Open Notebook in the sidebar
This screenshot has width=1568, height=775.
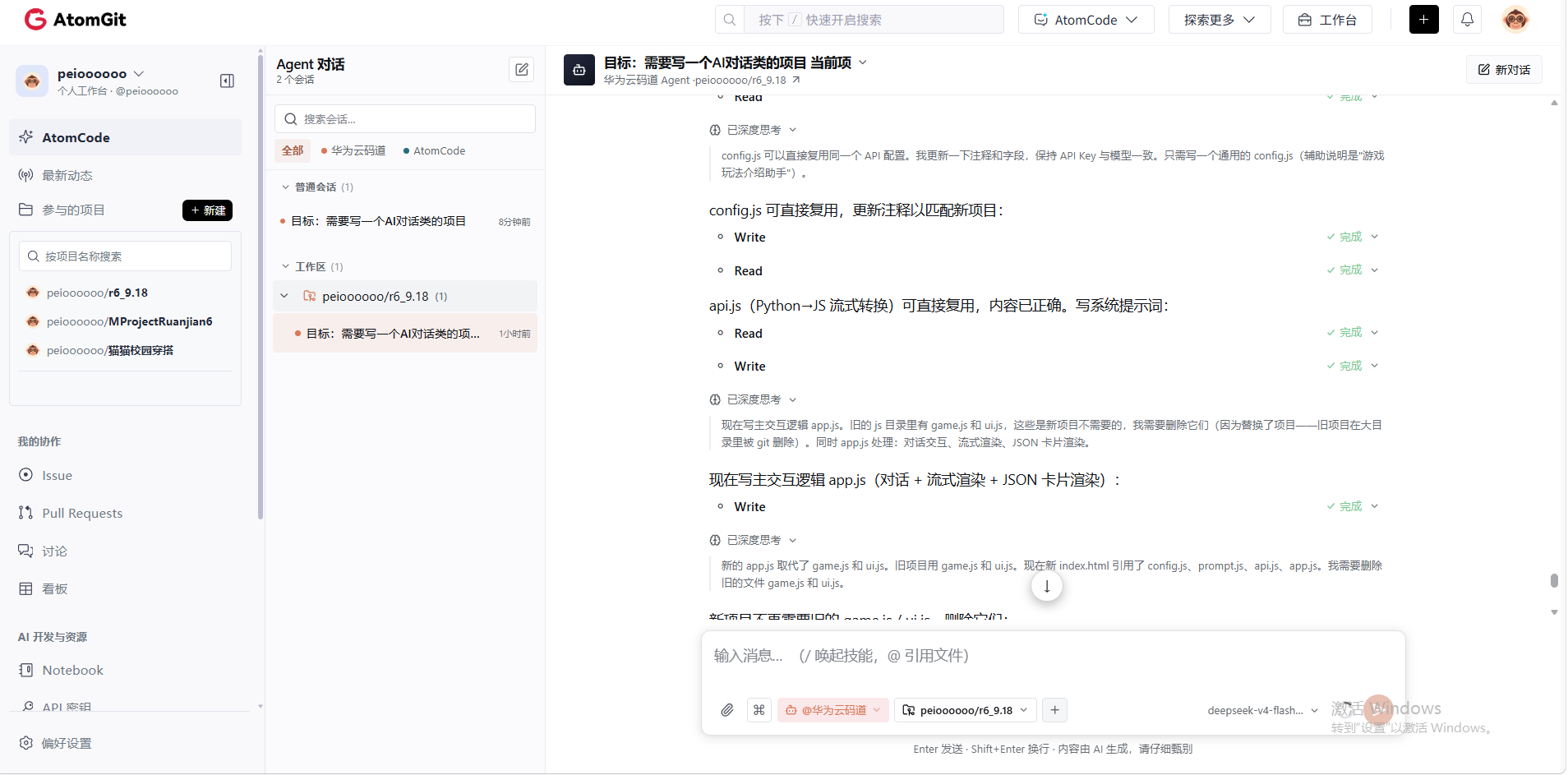pyautogui.click(x=72, y=670)
